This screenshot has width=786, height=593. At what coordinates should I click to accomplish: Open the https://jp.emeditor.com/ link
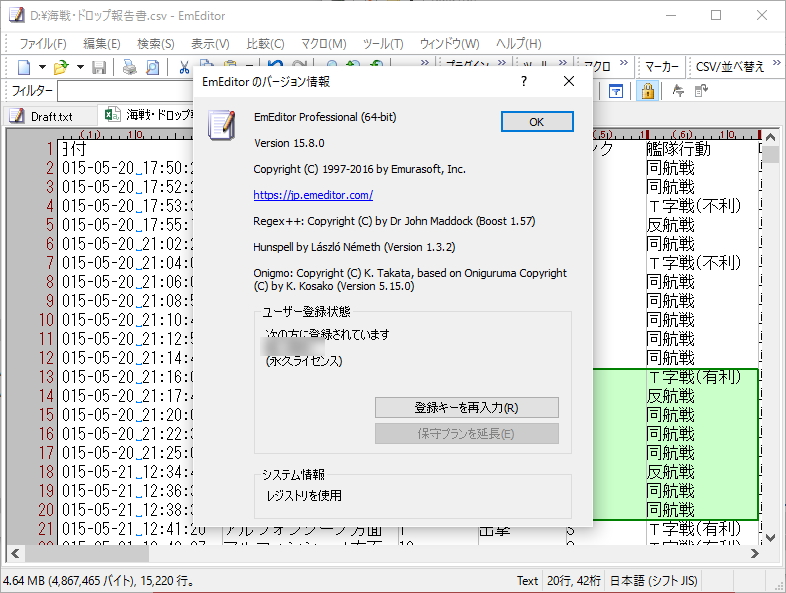click(x=313, y=195)
